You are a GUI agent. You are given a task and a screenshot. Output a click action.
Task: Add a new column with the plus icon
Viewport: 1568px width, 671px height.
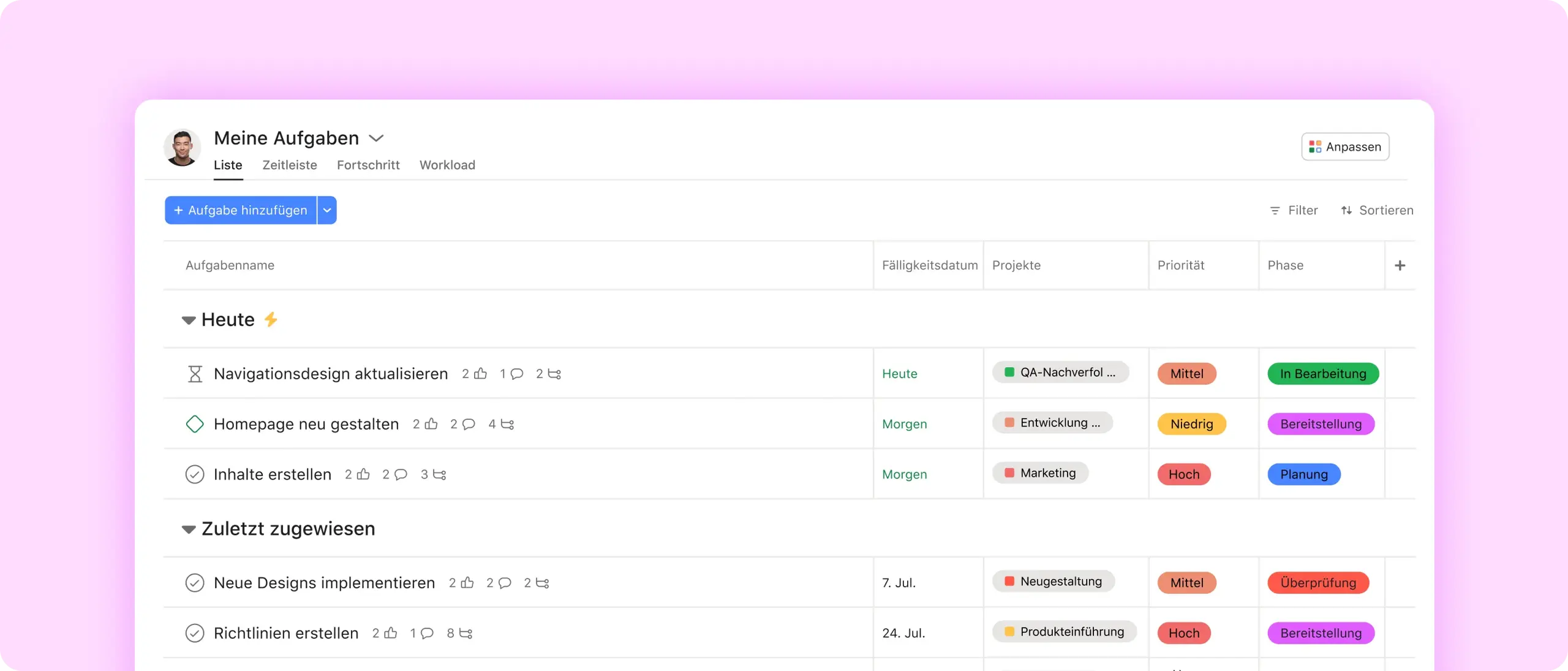pyautogui.click(x=1400, y=265)
